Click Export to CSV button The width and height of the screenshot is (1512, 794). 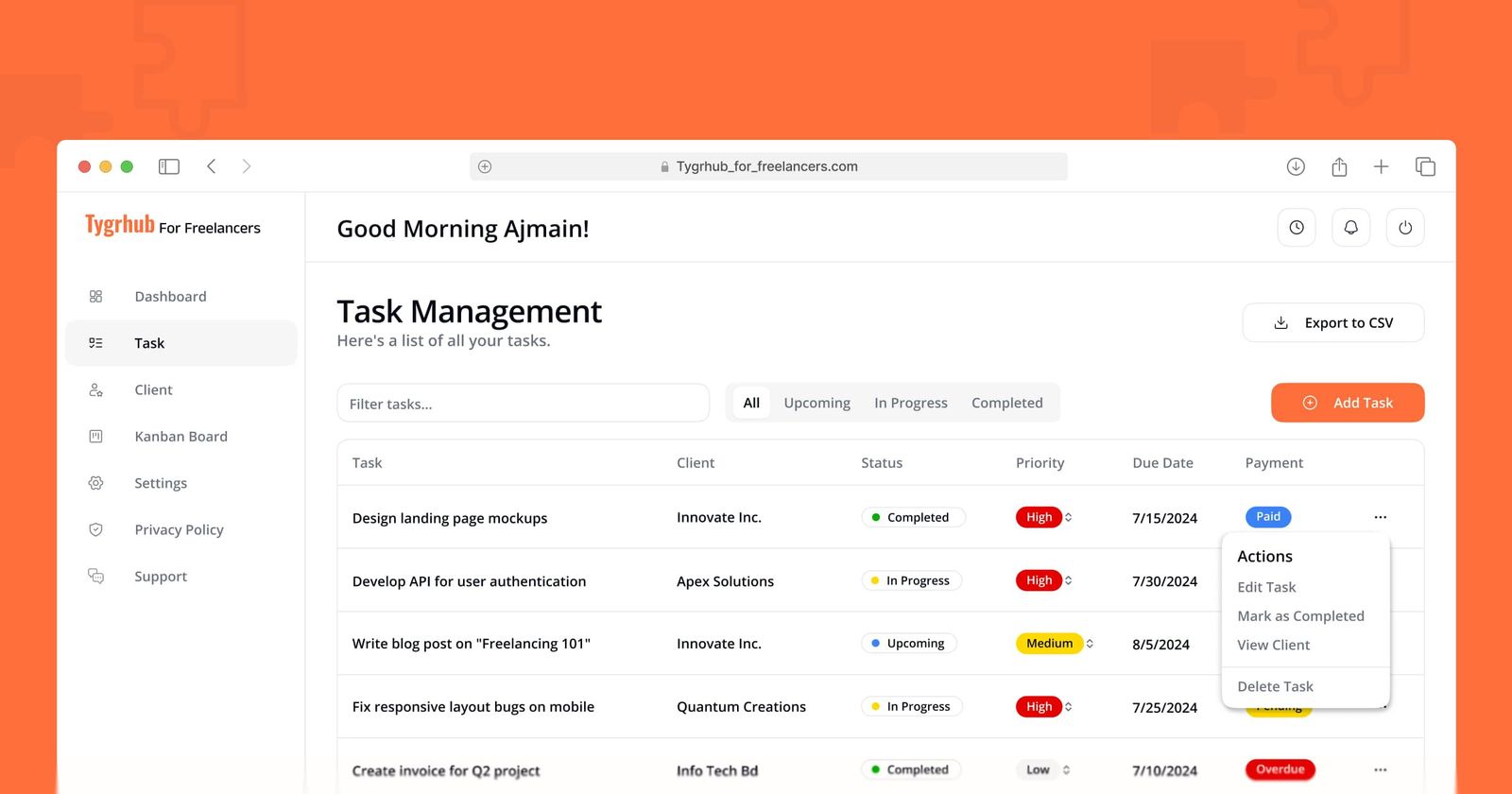(x=1333, y=322)
